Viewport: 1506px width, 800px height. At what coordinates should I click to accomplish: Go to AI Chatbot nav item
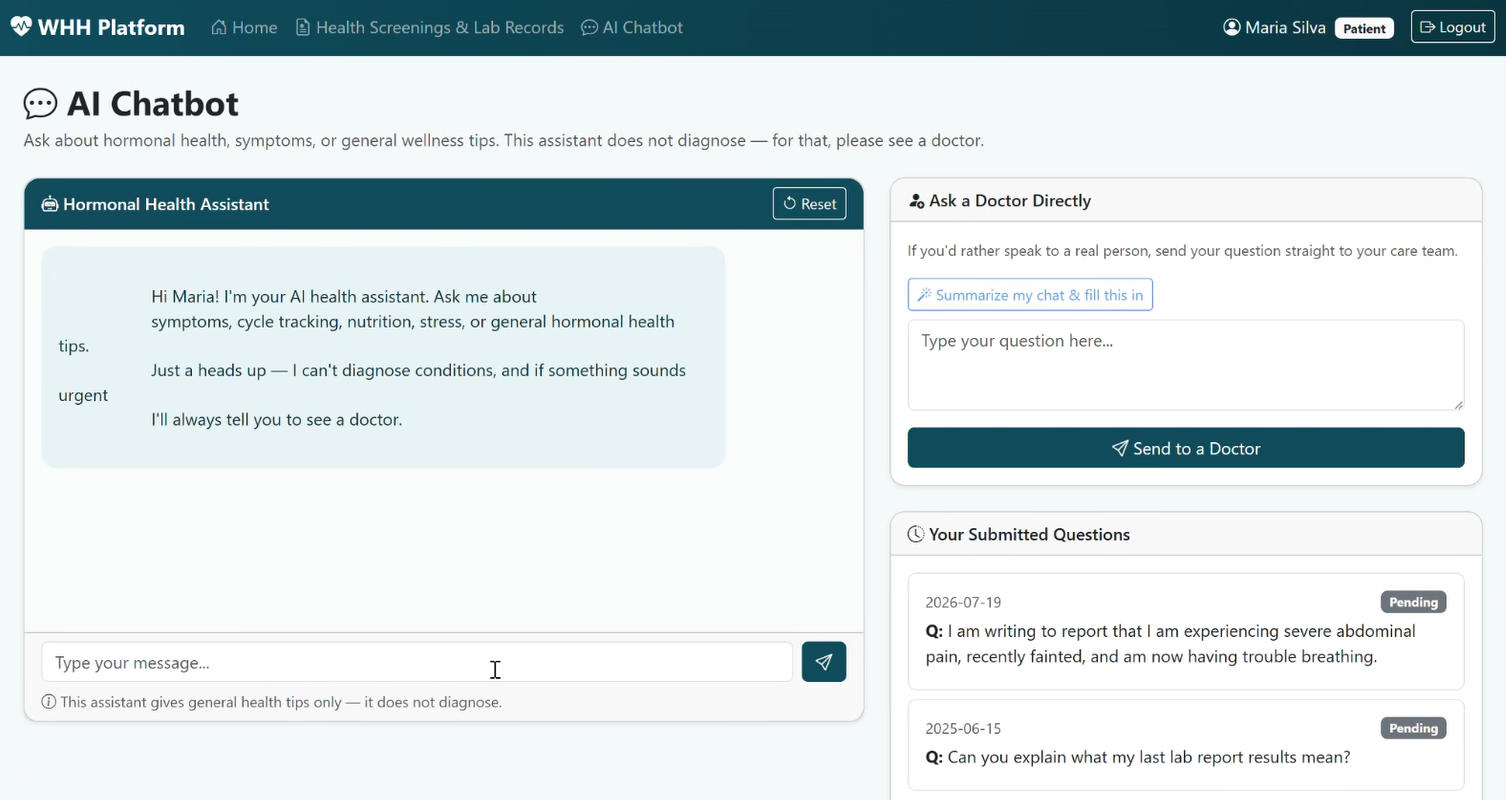click(x=632, y=27)
